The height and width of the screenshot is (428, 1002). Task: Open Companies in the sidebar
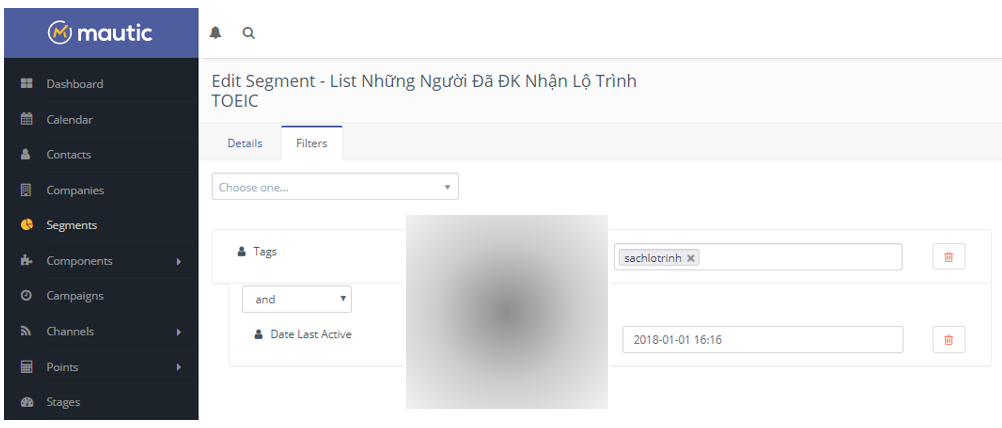74,190
